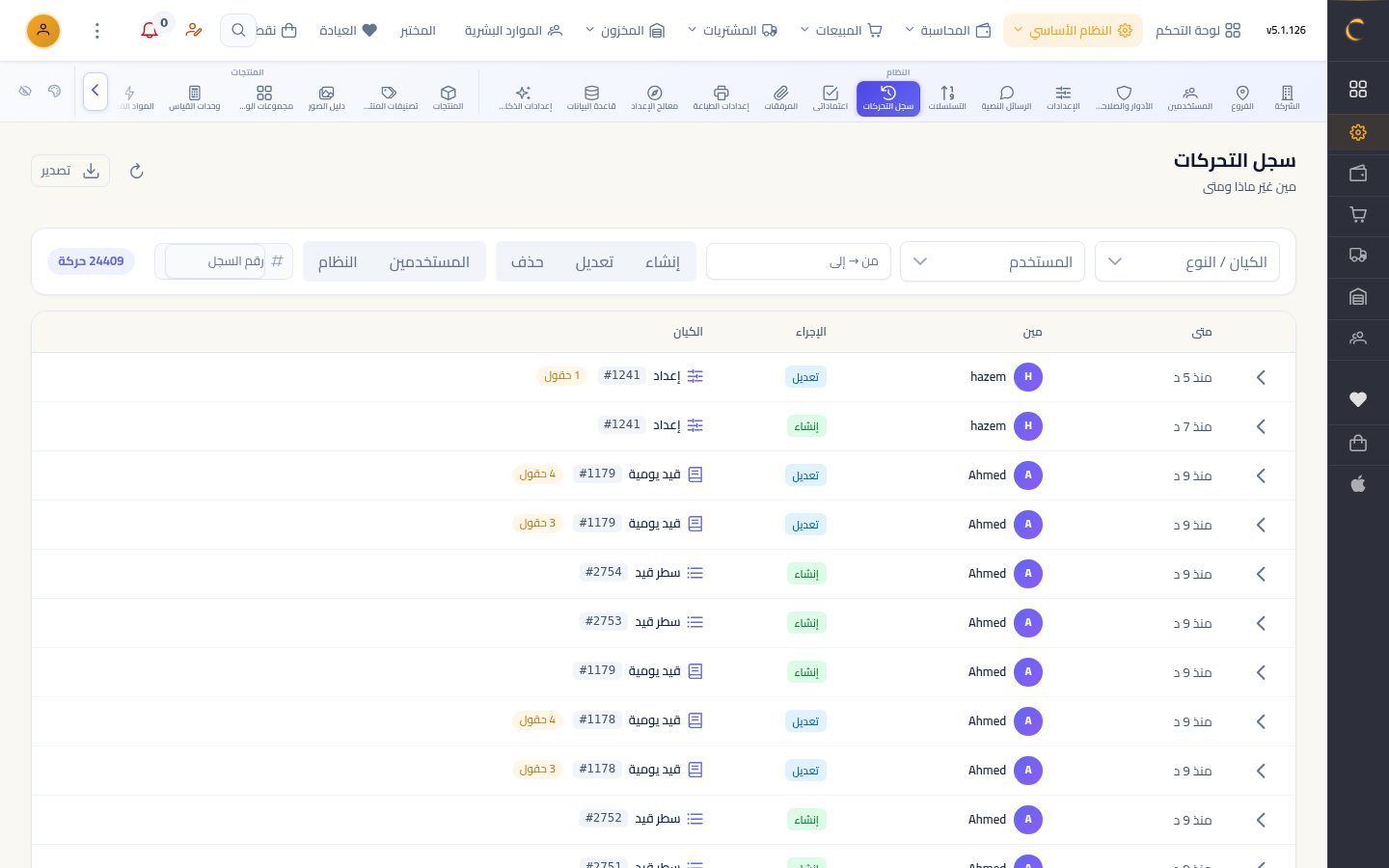1389x868 pixels.
Task: Toggle the hide ribbon eye icon
Action: (25, 91)
